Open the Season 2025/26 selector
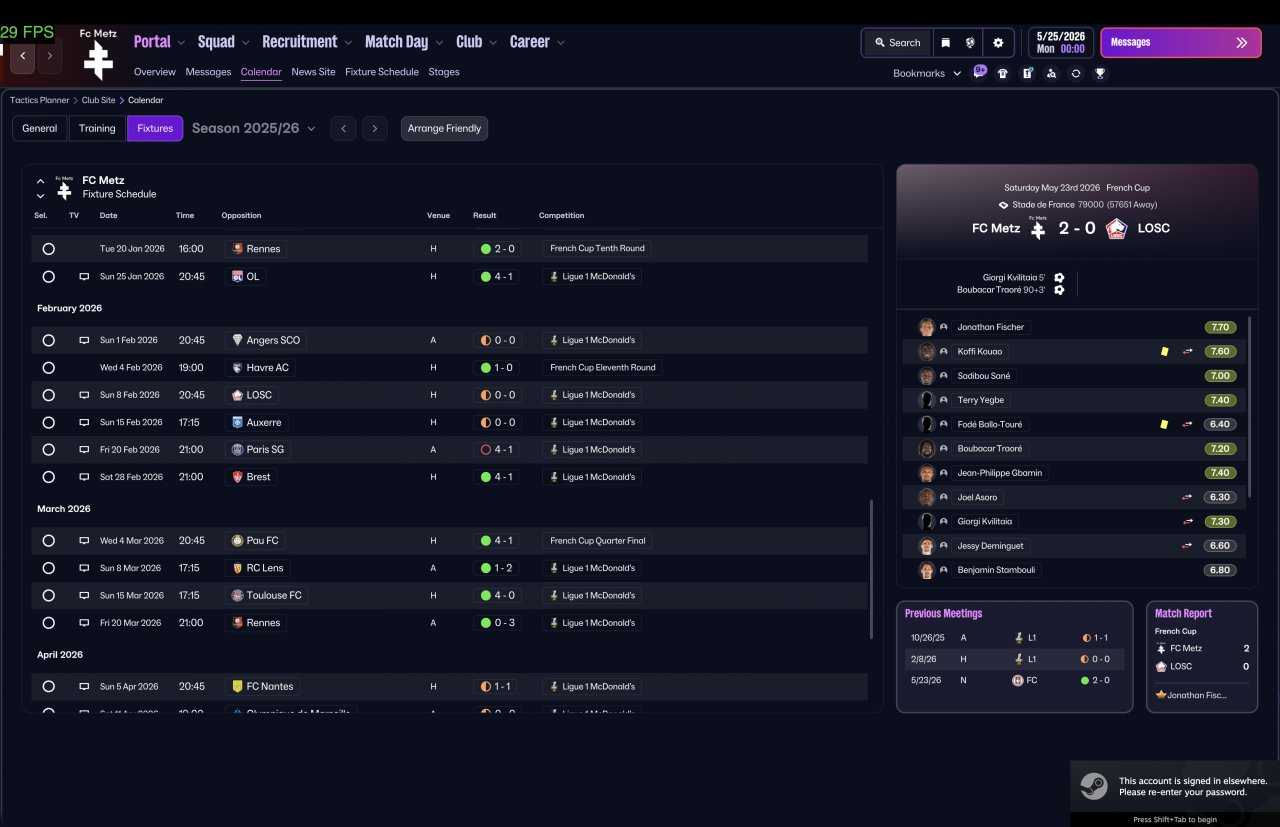The width and height of the screenshot is (1280, 827). click(x=254, y=128)
